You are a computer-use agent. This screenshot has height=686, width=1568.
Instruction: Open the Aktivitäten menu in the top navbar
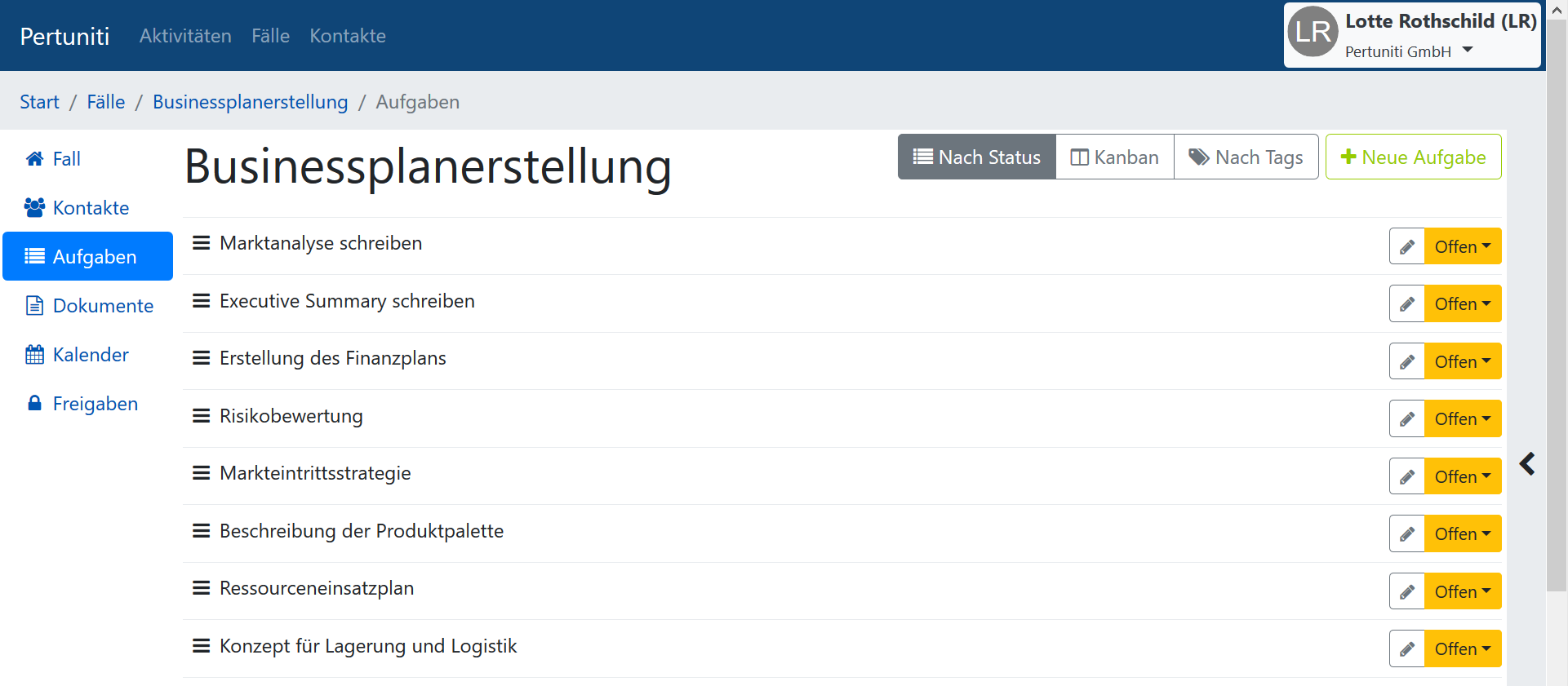[x=185, y=36]
